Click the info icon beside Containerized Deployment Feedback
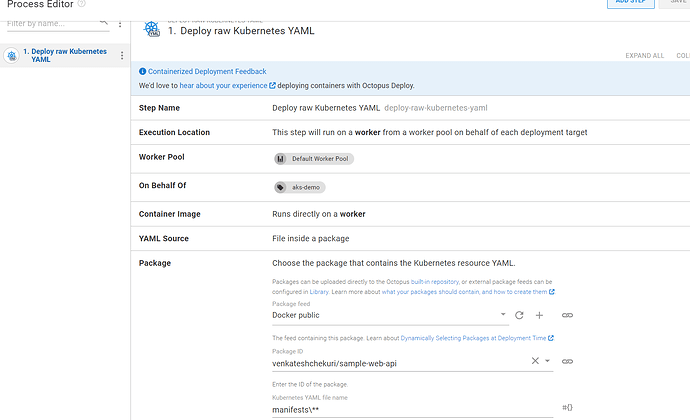690x420 pixels. pyautogui.click(x=142, y=71)
